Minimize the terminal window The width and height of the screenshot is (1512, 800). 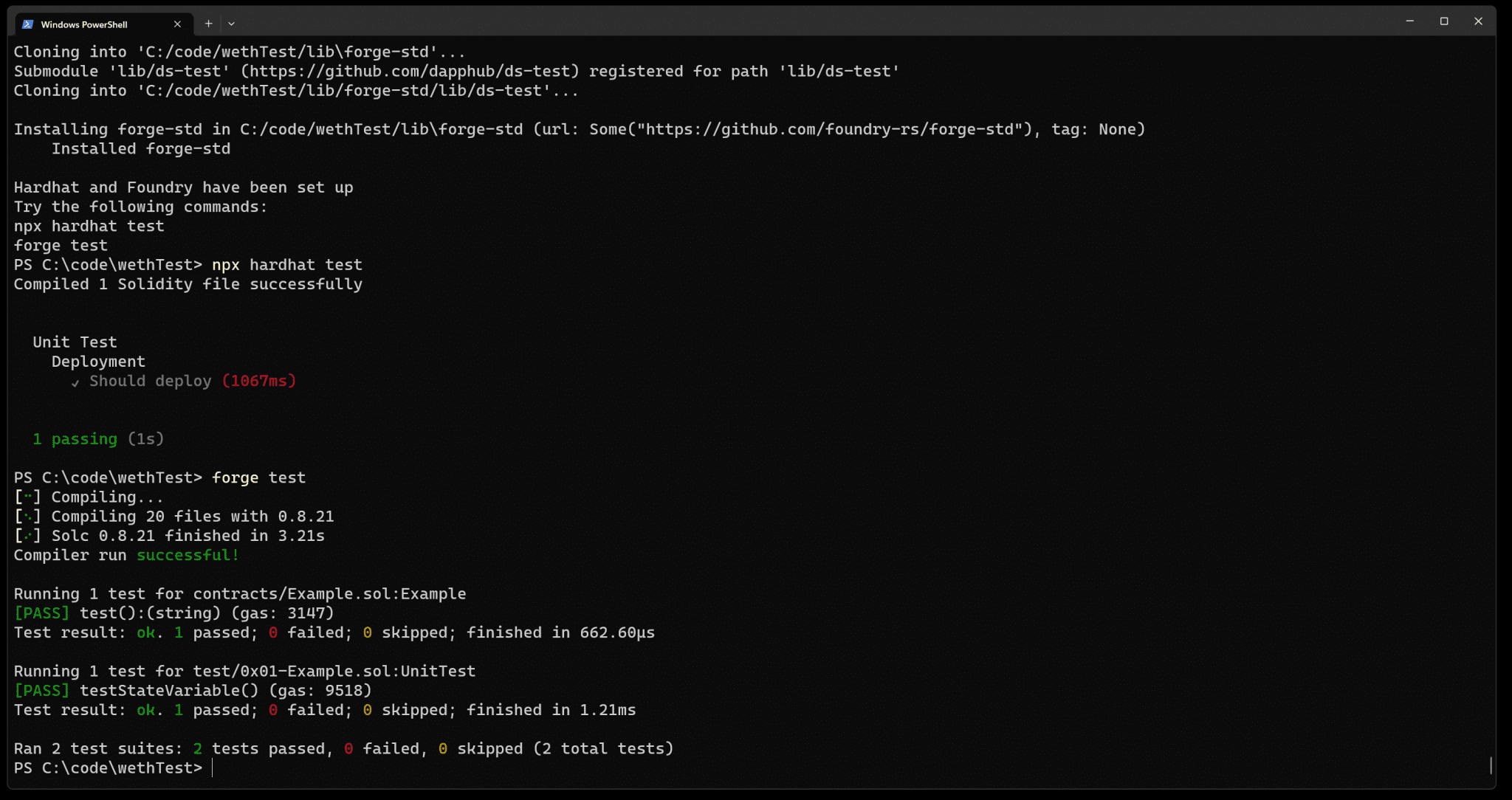[1410, 21]
